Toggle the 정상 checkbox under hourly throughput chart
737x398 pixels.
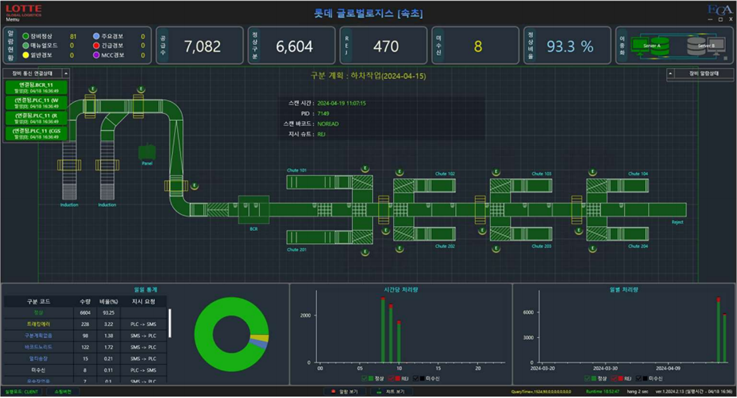[364, 379]
